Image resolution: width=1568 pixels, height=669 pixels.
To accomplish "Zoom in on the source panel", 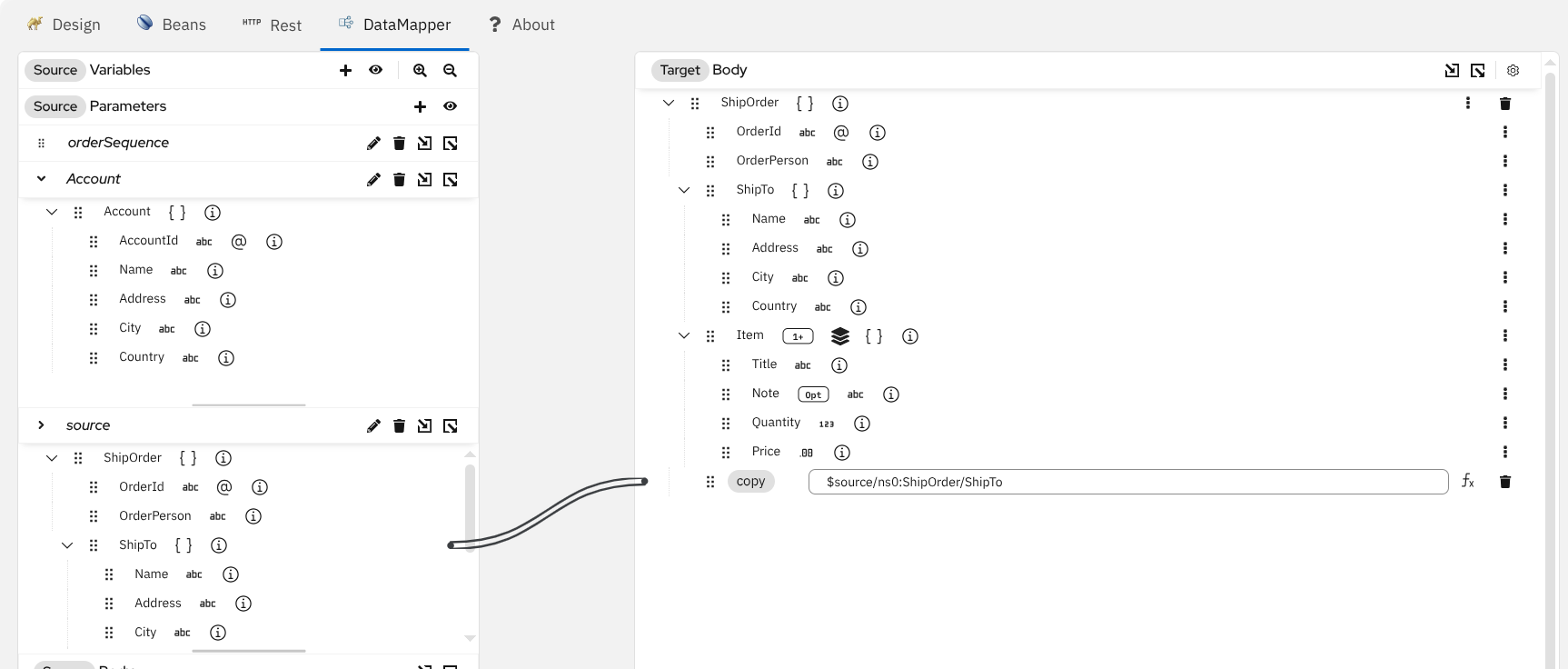I will pyautogui.click(x=420, y=70).
